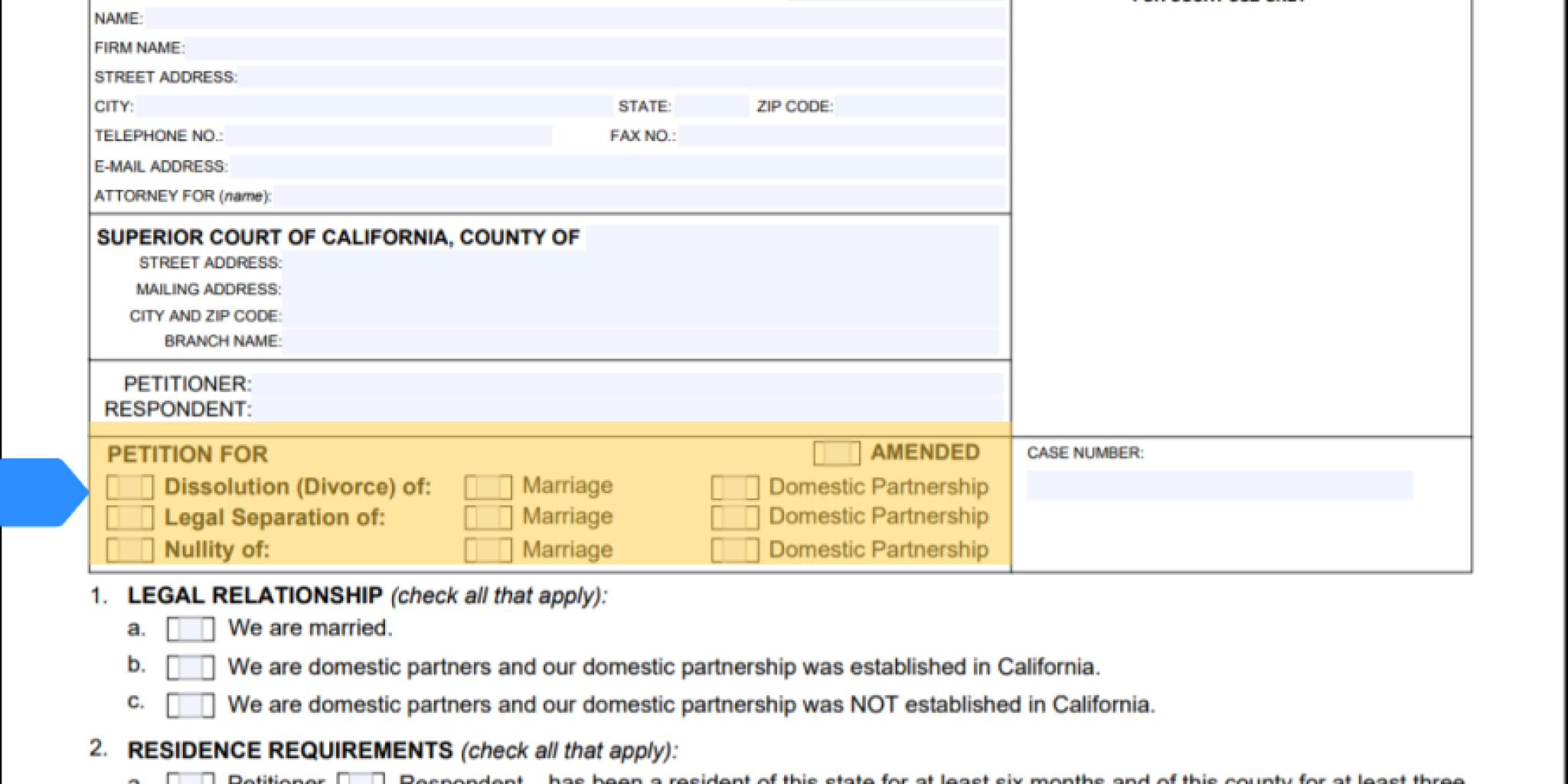The height and width of the screenshot is (784, 1568).
Task: Check the Dissolution (Divorce) checkbox
Action: tap(129, 487)
